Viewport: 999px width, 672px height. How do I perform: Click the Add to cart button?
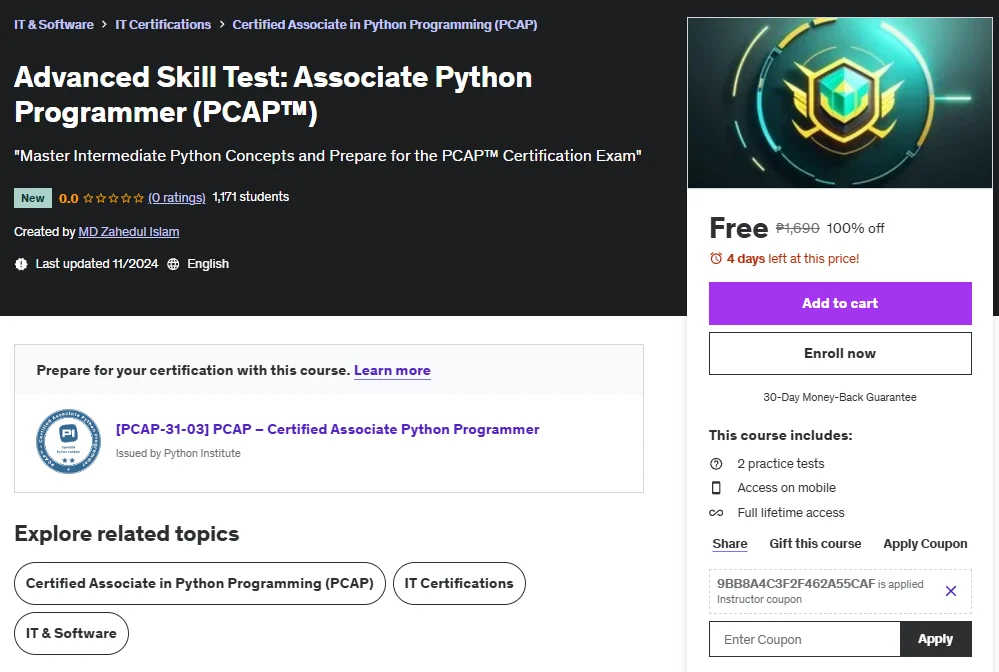click(x=840, y=303)
